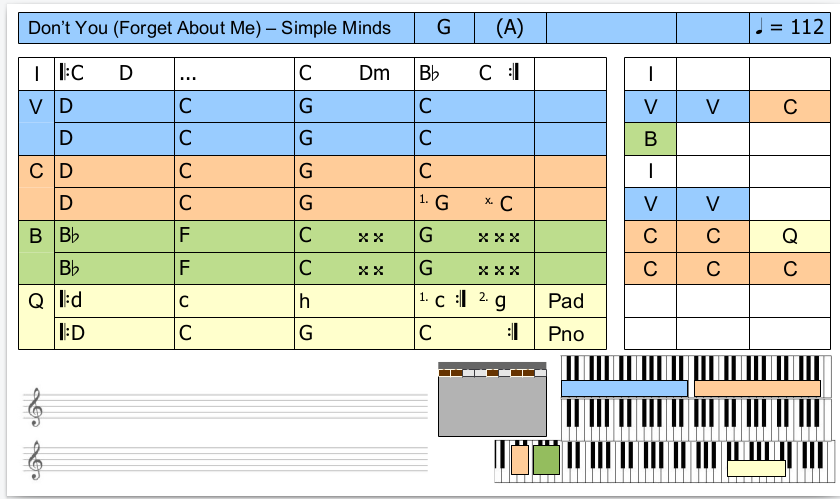This screenshot has width=840, height=499.
Task: Select the song title Don't You (Forget About Me)
Action: (x=209, y=28)
